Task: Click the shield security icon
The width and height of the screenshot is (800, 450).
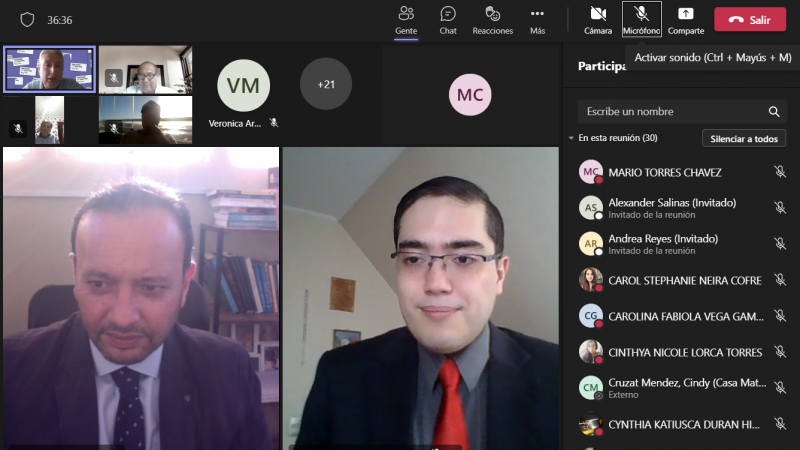Action: 27,20
